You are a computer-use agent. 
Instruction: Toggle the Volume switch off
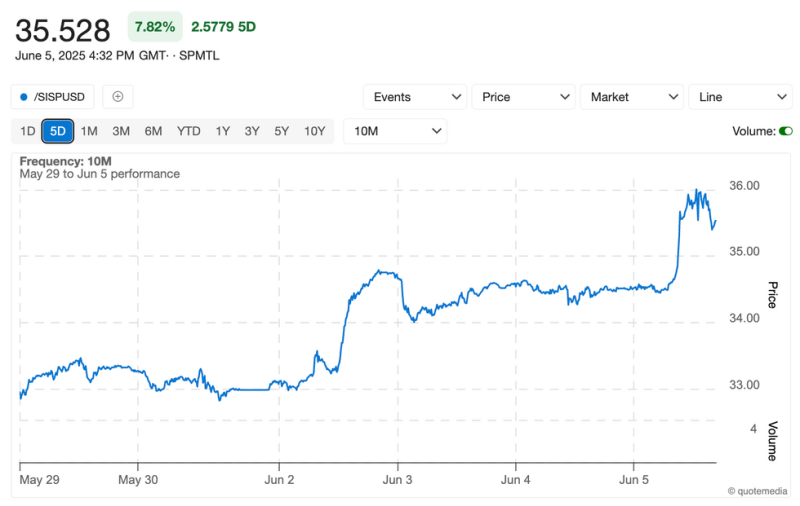point(786,131)
